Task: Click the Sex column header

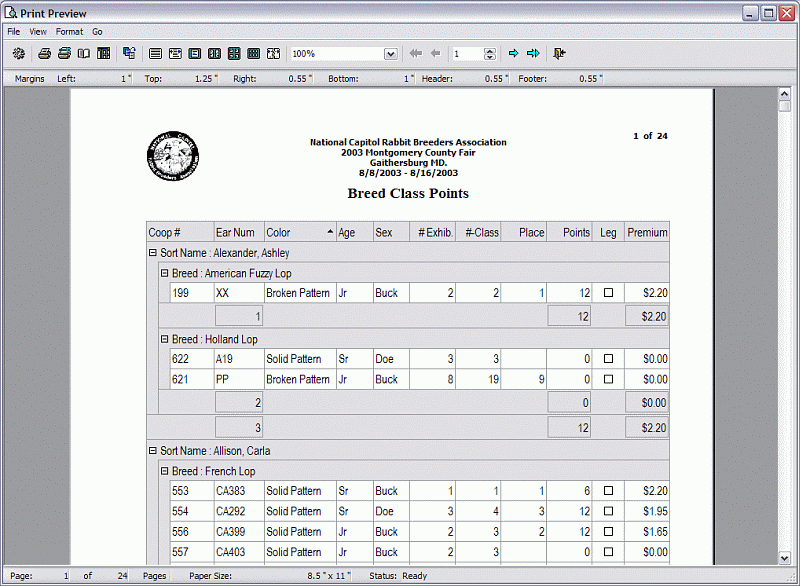Action: [391, 233]
